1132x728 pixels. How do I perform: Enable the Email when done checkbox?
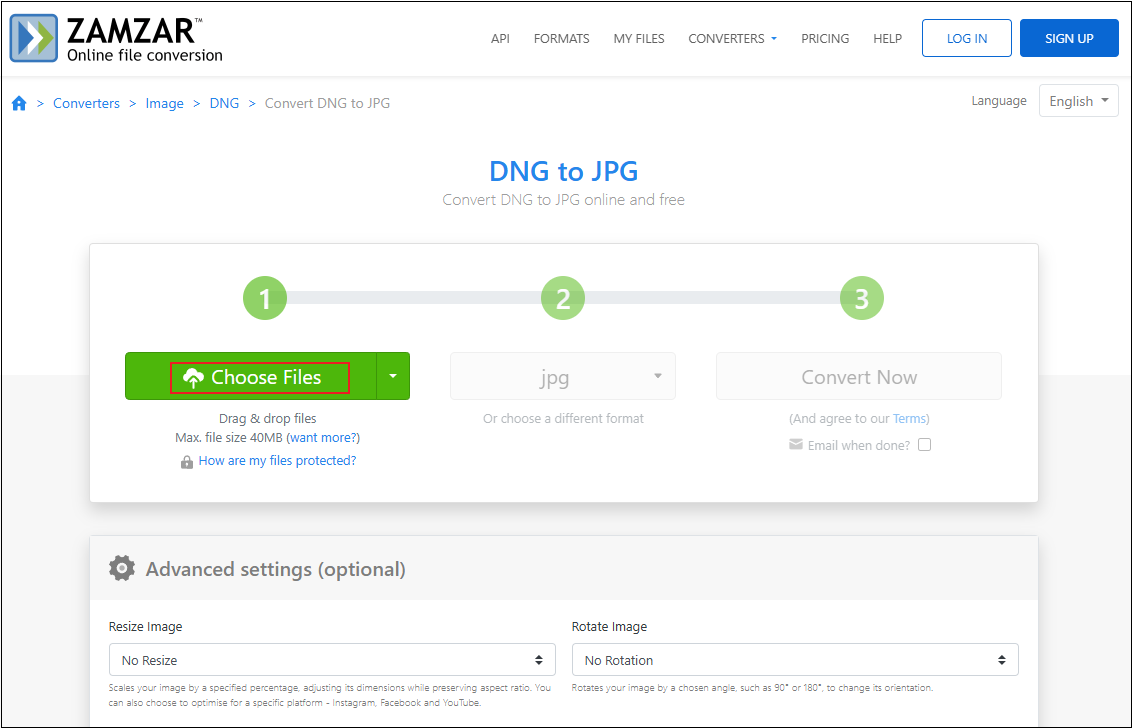[924, 444]
